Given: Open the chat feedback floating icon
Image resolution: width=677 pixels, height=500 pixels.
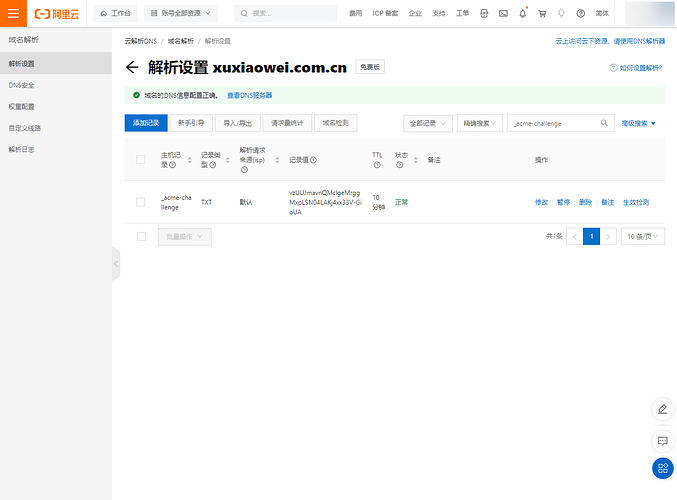Looking at the screenshot, I should [x=662, y=440].
